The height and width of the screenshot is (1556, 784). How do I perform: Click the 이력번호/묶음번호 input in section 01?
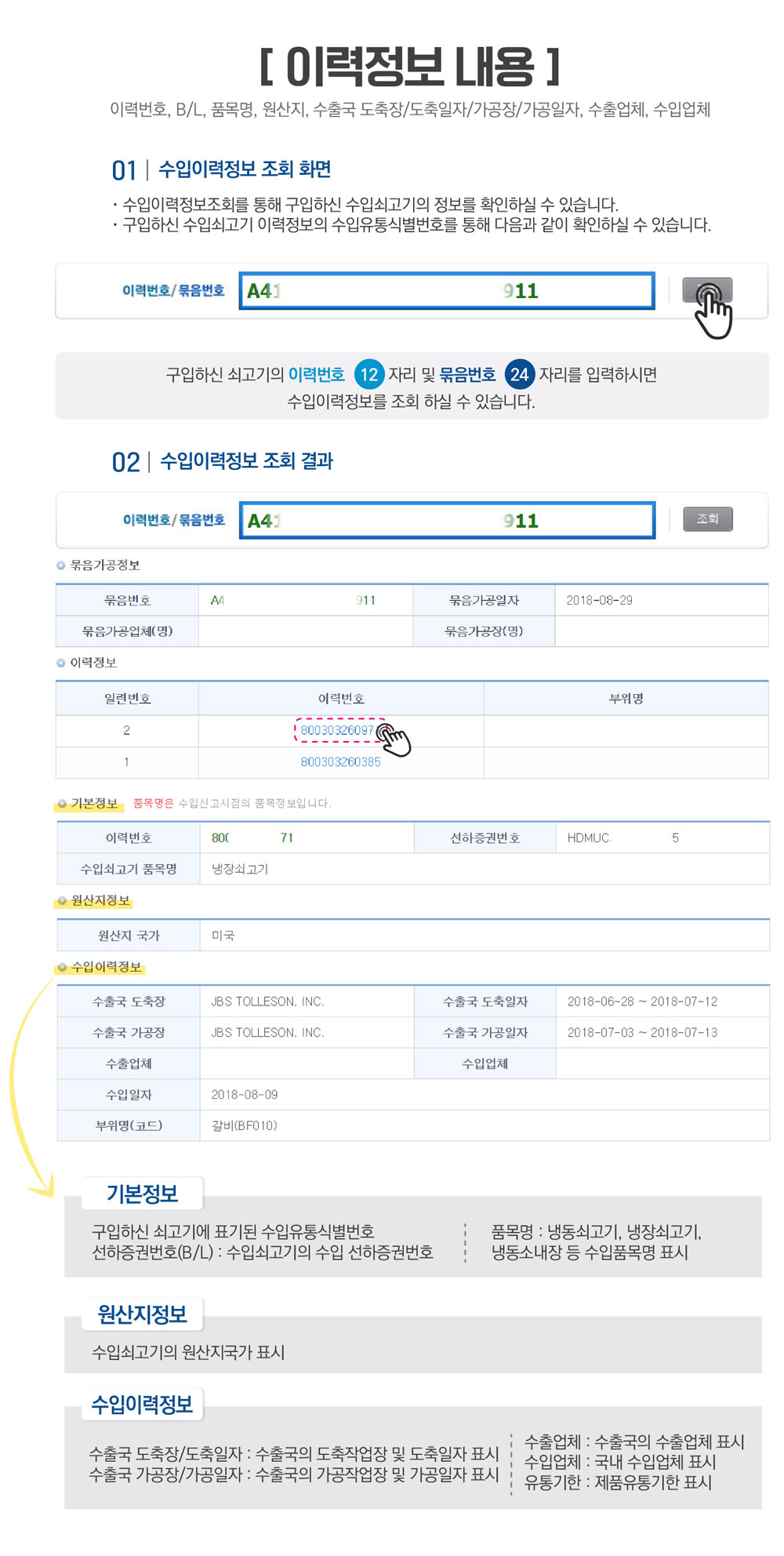[x=446, y=291]
